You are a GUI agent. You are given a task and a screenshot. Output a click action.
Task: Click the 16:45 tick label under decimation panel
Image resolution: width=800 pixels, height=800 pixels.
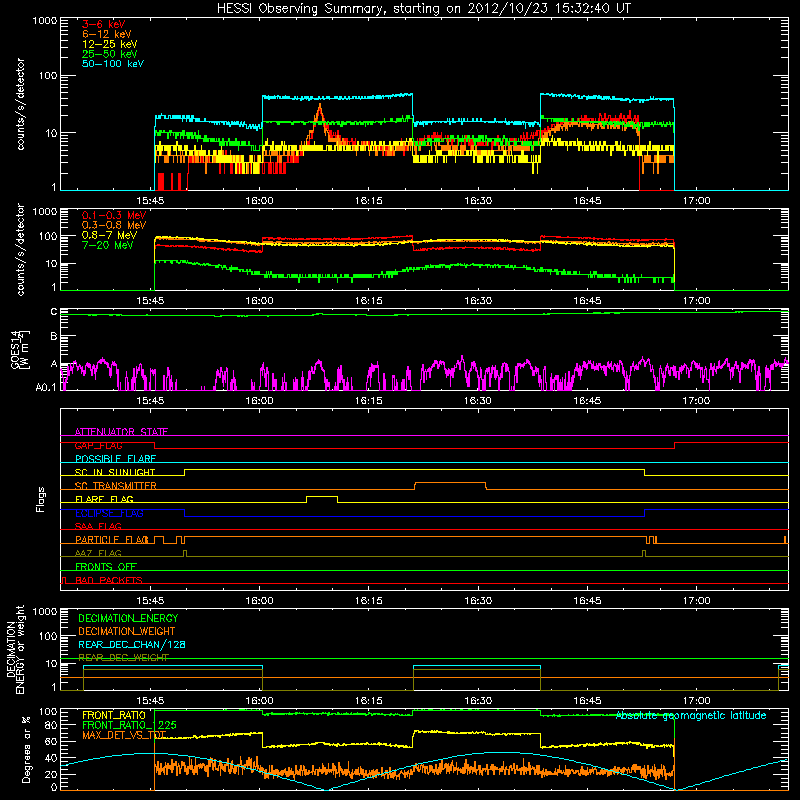[x=587, y=701]
